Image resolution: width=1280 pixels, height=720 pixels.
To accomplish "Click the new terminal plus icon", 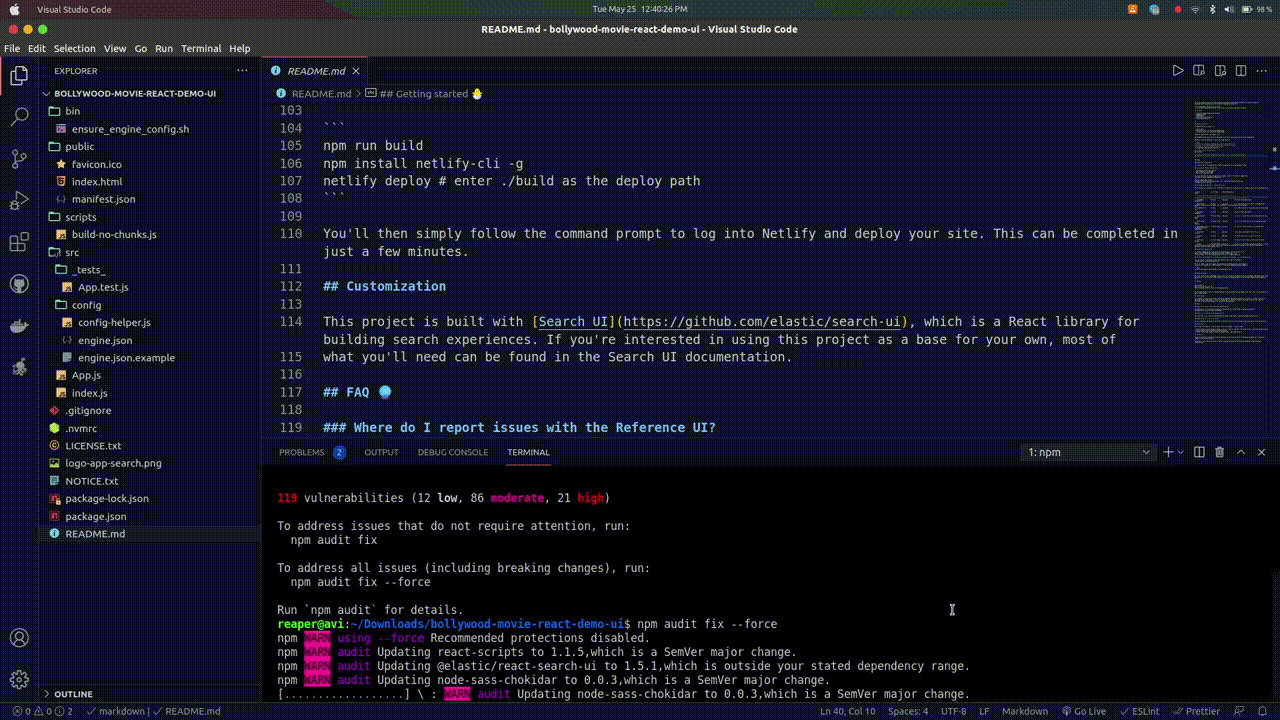I will pyautogui.click(x=1168, y=452).
